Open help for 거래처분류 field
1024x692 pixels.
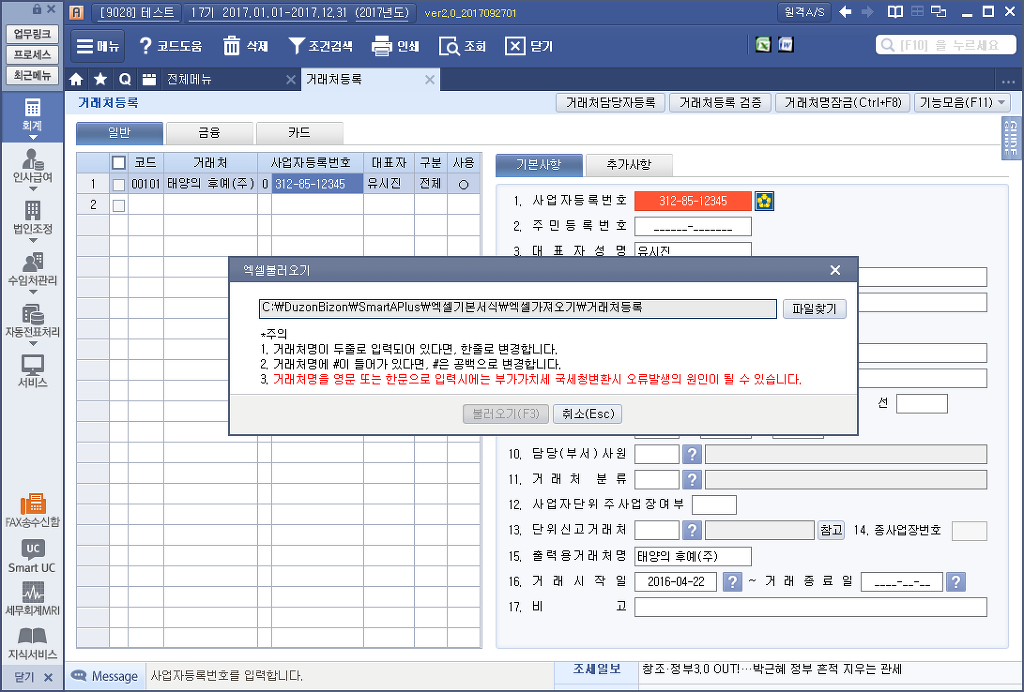pos(692,480)
